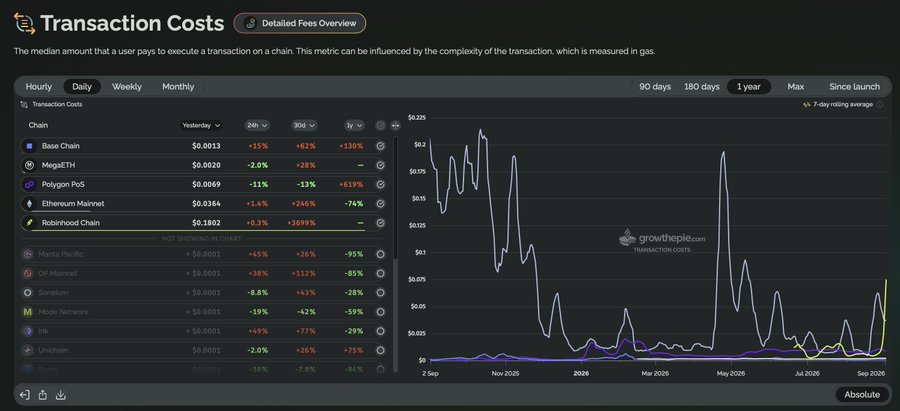Open the Yesterday dropdown
Screen dimensions: 900x411
pyautogui.click(x=201, y=125)
